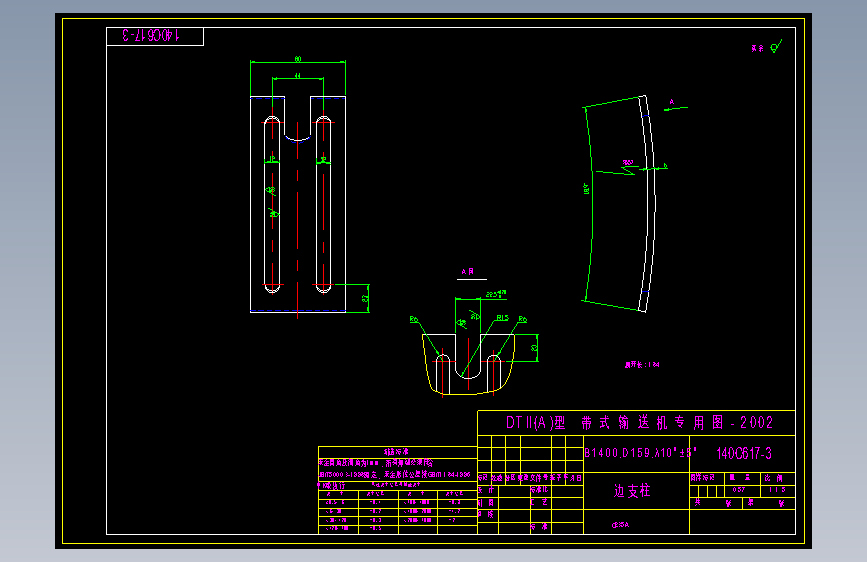The width and height of the screenshot is (867, 562).
Task: Click the material text at title block bottom
Action: (x=620, y=525)
